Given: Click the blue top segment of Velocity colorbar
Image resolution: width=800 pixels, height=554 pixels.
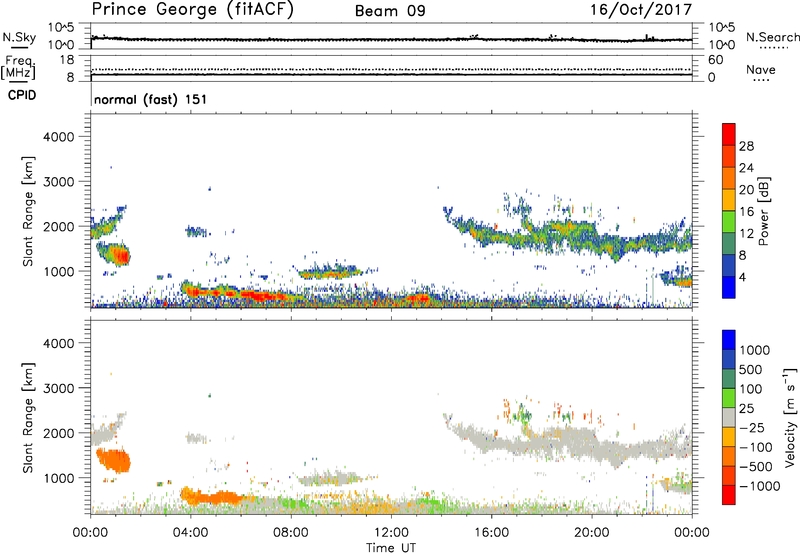Looking at the screenshot, I should [x=729, y=340].
